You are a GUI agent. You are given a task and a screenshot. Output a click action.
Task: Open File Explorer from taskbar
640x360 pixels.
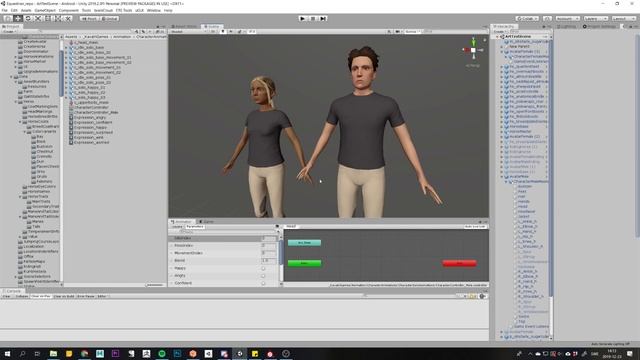(x=53, y=353)
